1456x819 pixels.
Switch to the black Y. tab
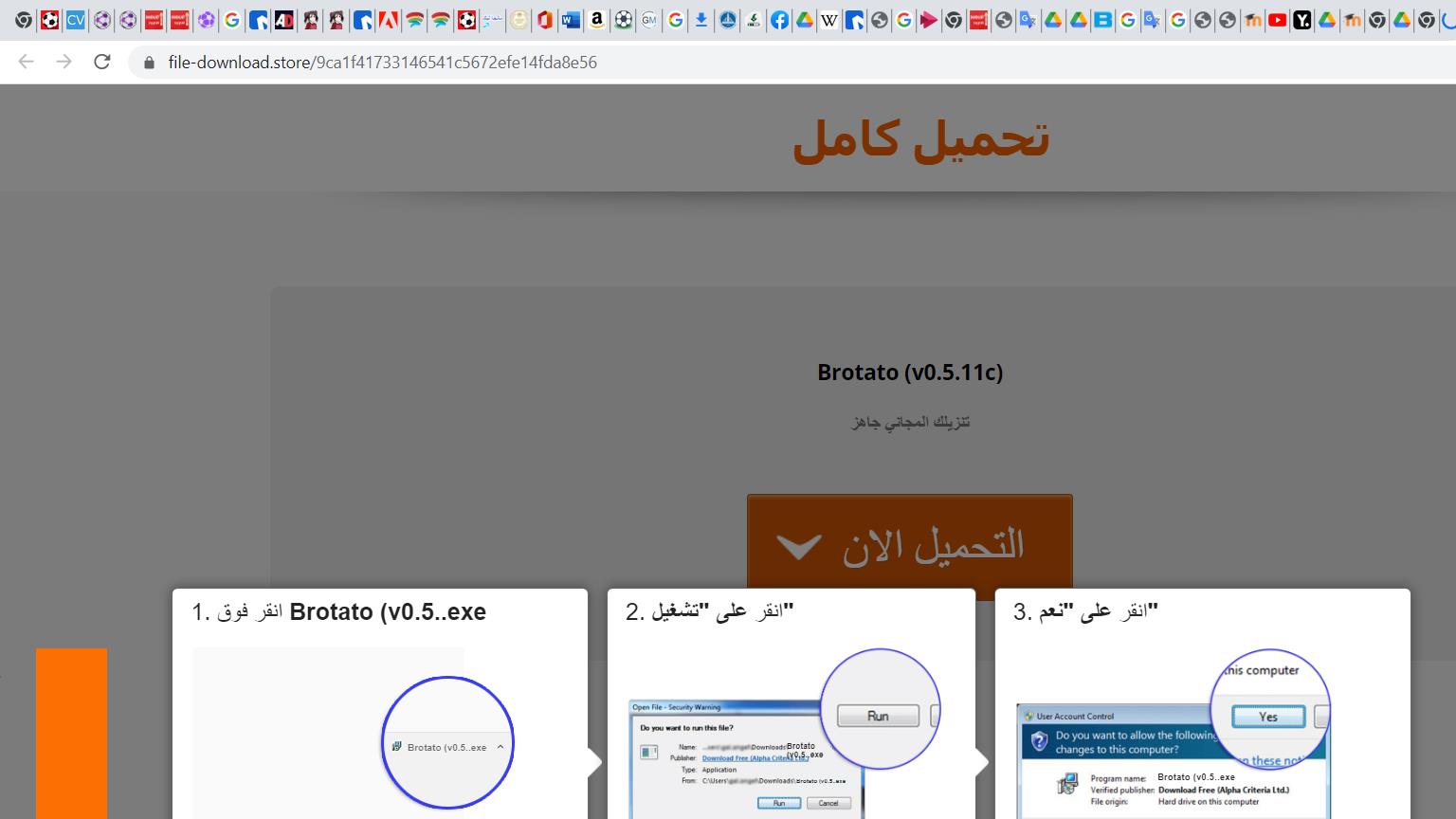(1302, 20)
